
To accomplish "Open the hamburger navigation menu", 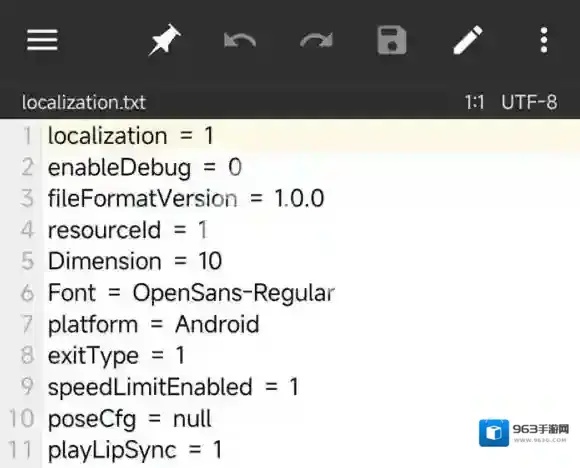I will [x=42, y=40].
